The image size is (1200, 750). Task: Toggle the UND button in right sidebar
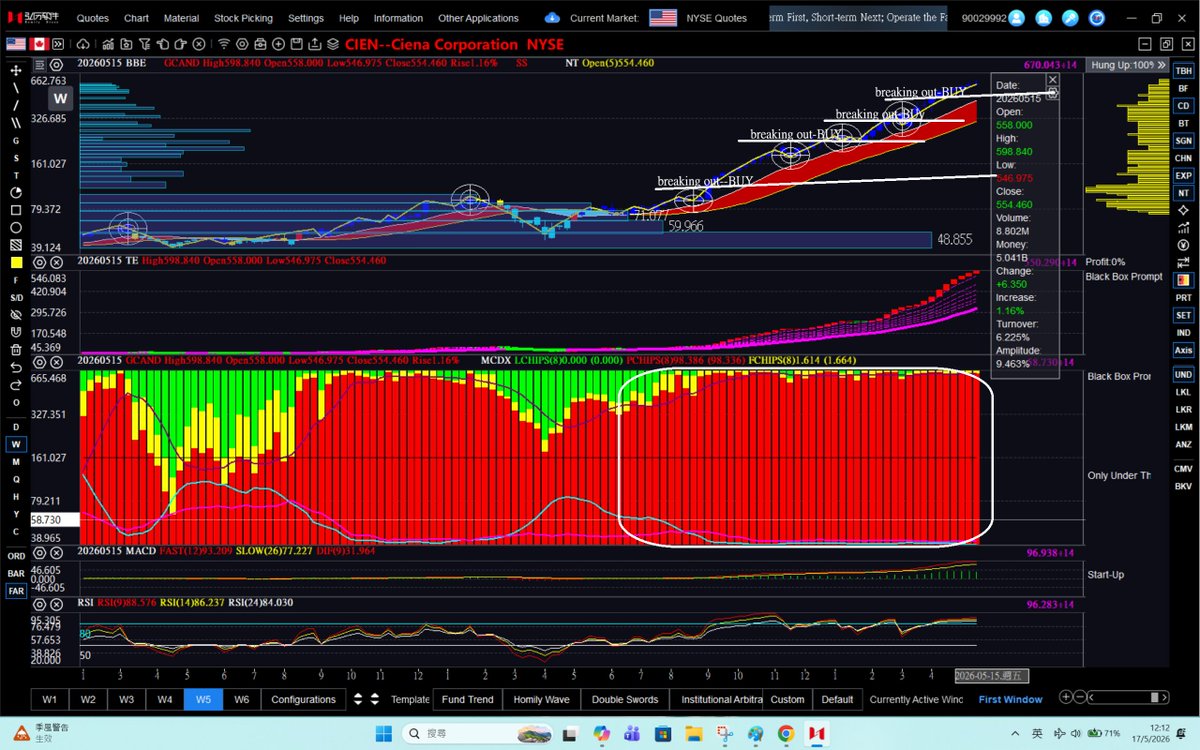tap(1183, 375)
